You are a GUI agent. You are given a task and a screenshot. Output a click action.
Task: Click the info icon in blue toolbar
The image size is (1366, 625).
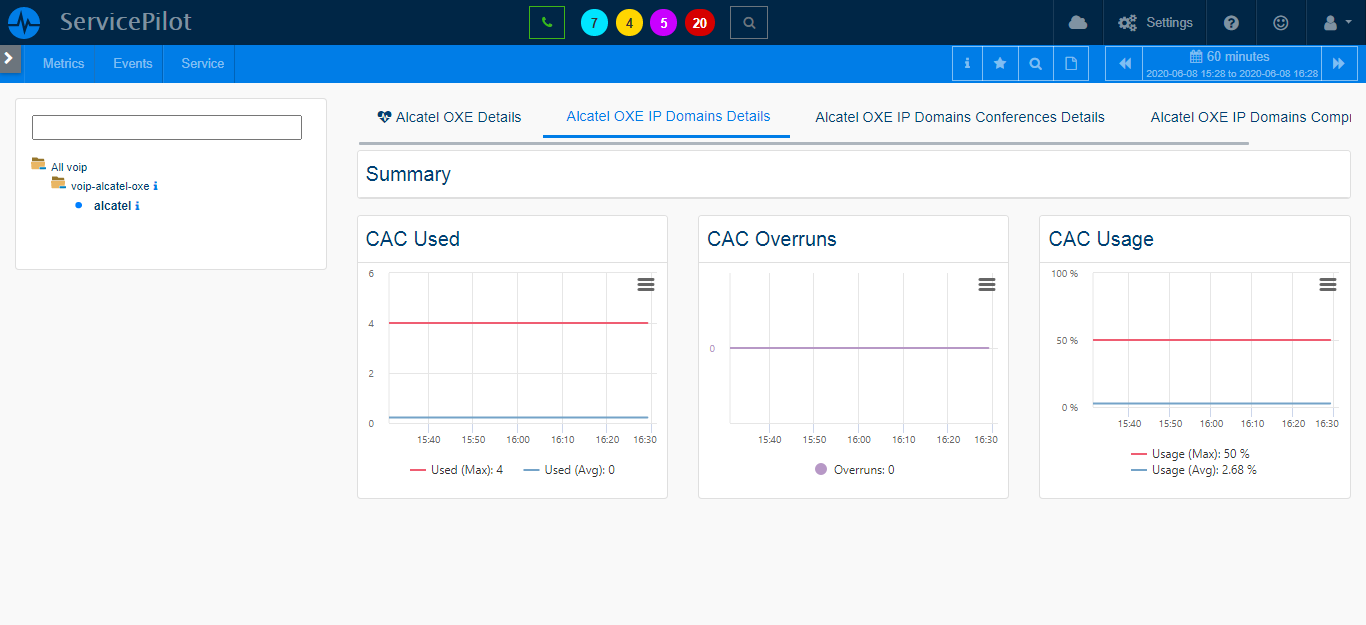(967, 64)
